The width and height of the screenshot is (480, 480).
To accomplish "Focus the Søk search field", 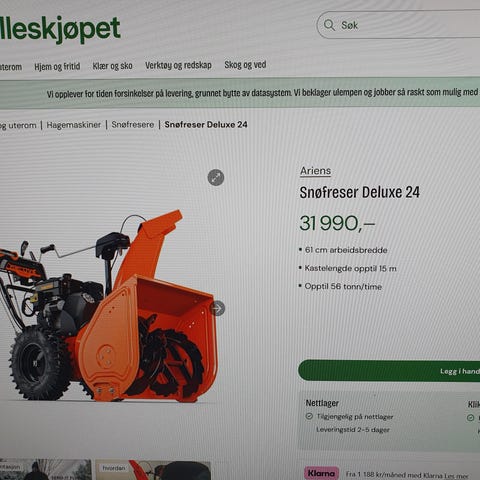I will [x=398, y=25].
